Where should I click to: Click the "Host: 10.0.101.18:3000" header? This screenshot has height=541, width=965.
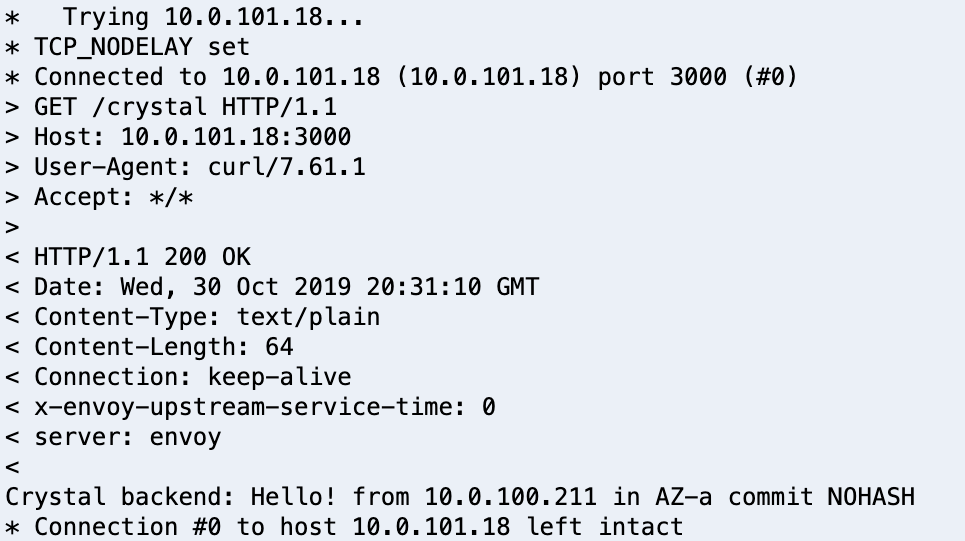[x=192, y=137]
